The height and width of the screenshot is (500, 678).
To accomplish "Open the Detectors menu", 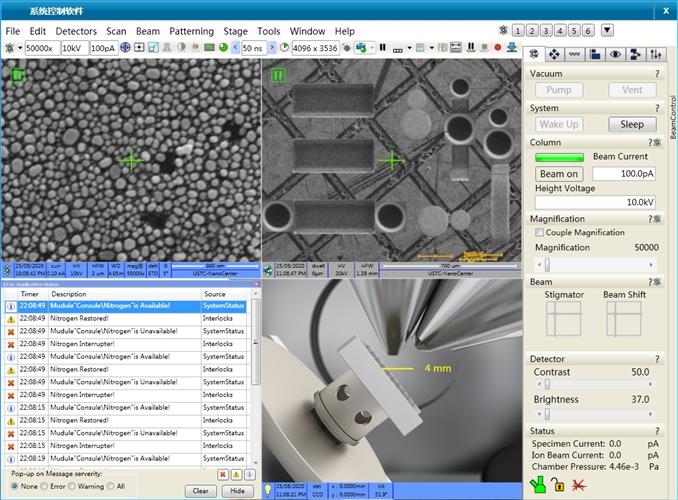I will point(76,31).
